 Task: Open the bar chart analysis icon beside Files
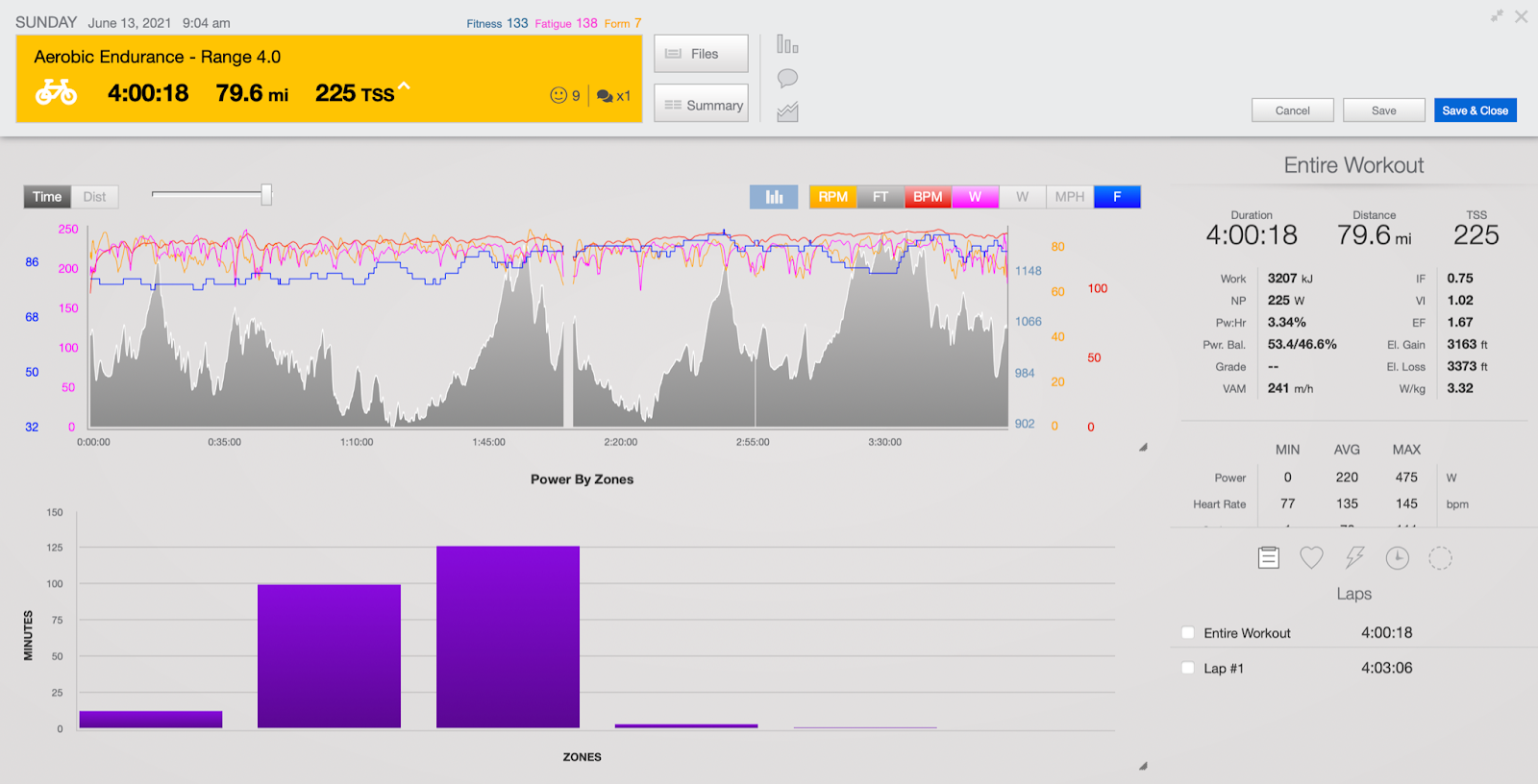pos(787,44)
